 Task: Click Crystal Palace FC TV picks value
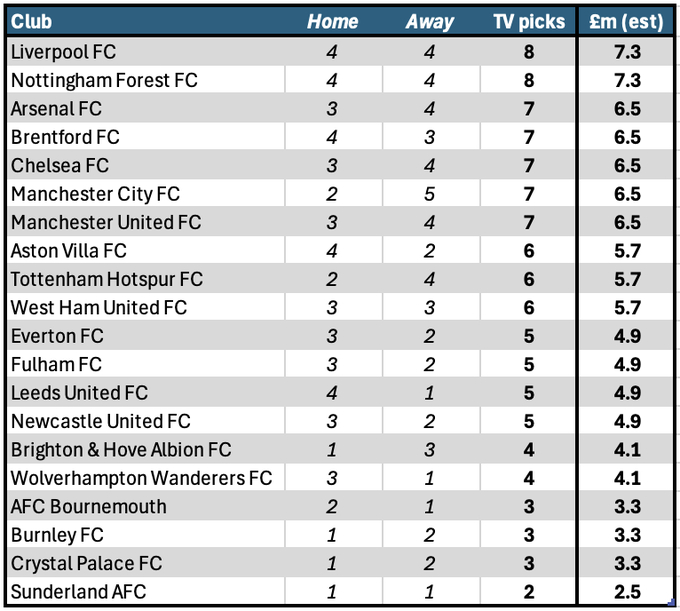coord(528,563)
